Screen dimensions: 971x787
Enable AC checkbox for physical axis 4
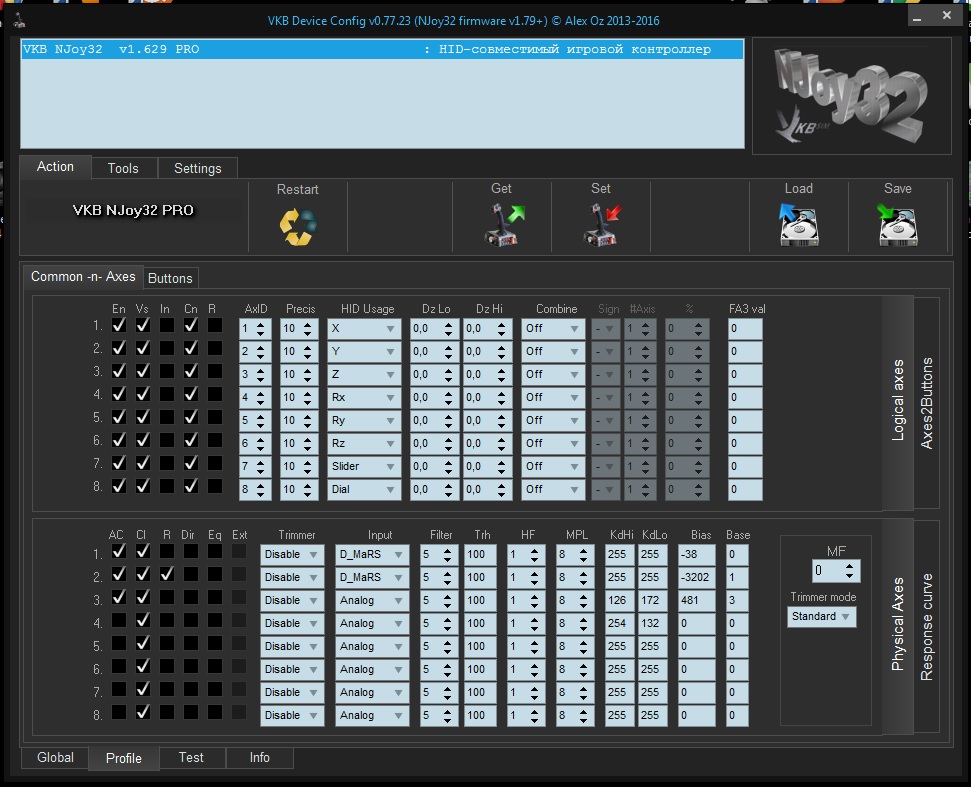[x=119, y=620]
